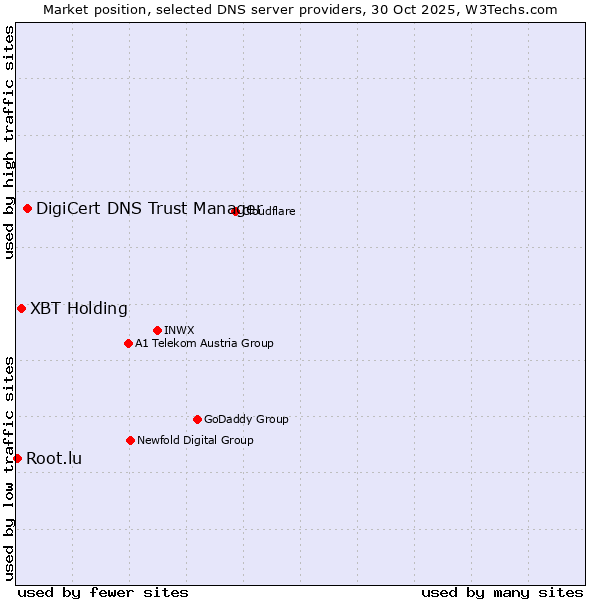Image resolution: width=600 pixels, height=600 pixels.
Task: Select the XBT Holding red marker
Action: (x=22, y=308)
